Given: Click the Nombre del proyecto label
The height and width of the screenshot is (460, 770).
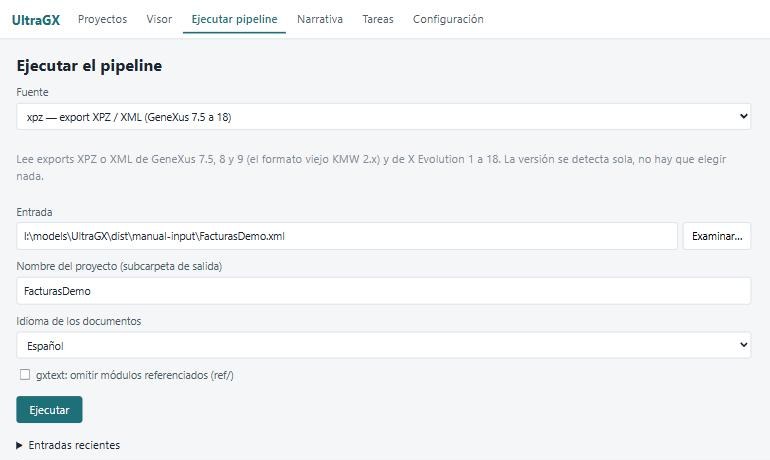Looking at the screenshot, I should click(x=119, y=266).
